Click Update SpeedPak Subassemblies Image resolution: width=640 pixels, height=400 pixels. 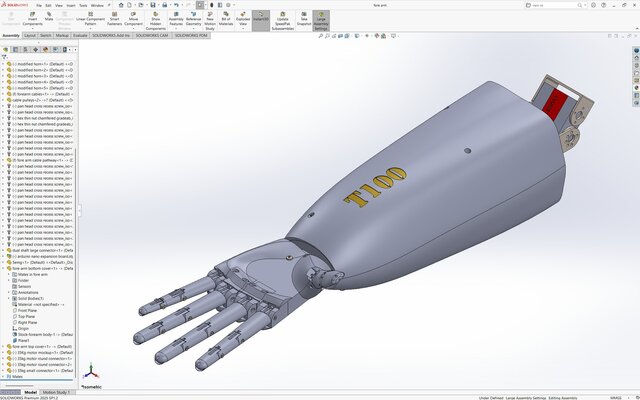click(283, 21)
